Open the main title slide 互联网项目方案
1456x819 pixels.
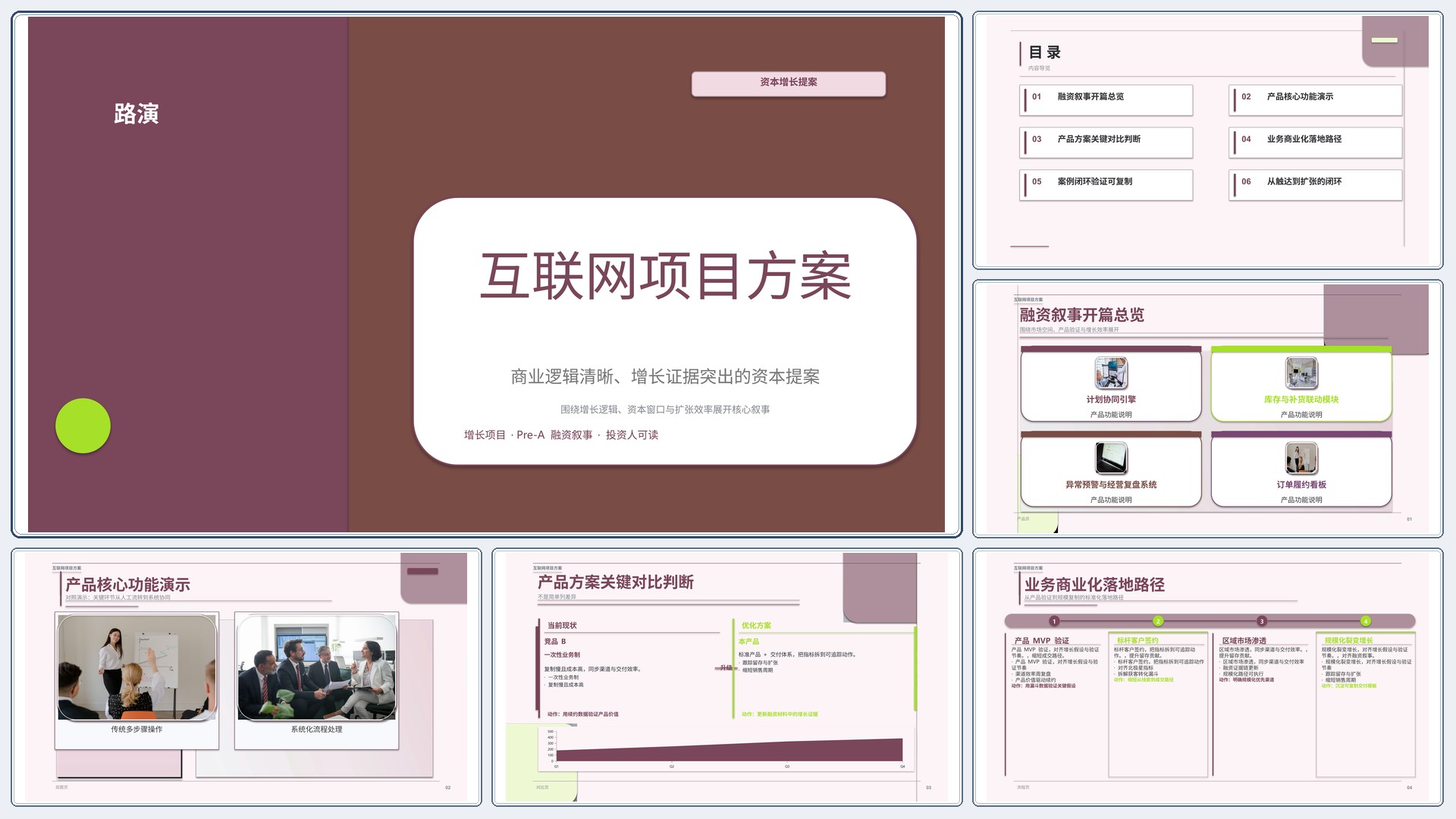click(486, 275)
